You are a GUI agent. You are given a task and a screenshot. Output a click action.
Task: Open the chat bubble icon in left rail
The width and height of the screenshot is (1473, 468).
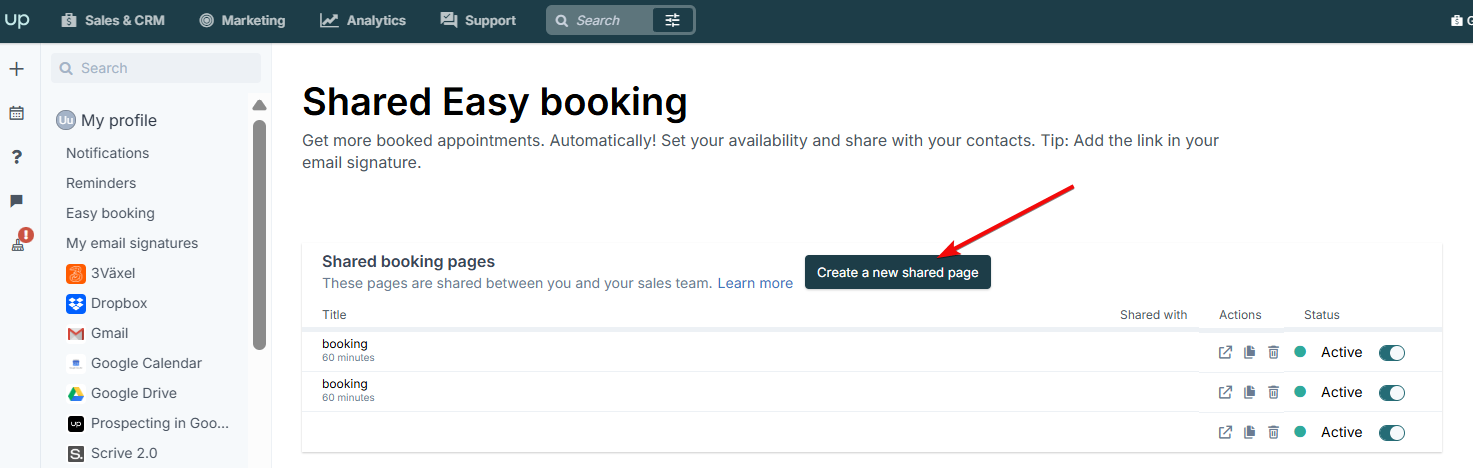(16, 201)
